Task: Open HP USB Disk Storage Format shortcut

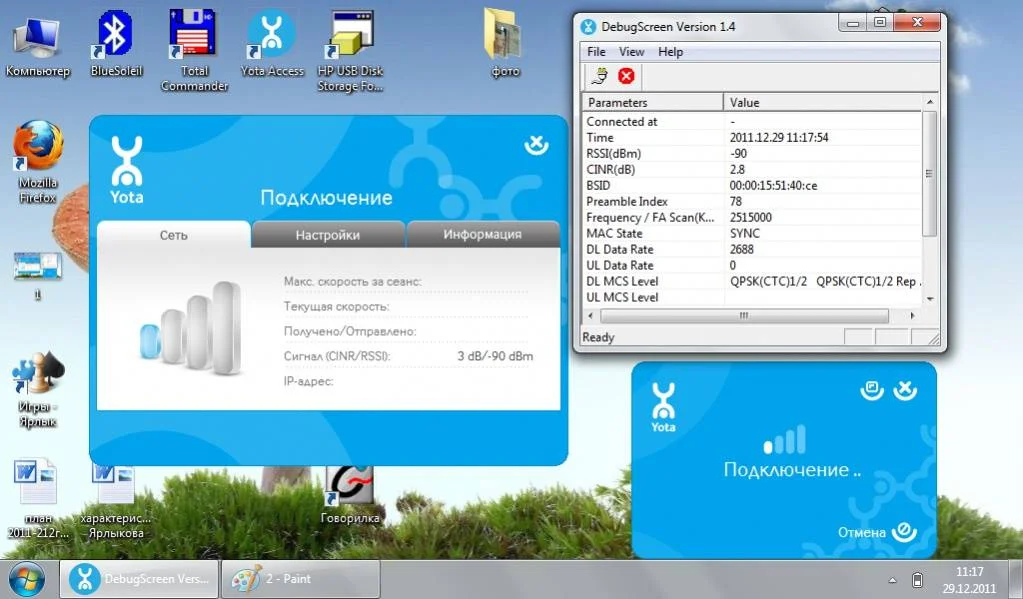Action: (350, 51)
